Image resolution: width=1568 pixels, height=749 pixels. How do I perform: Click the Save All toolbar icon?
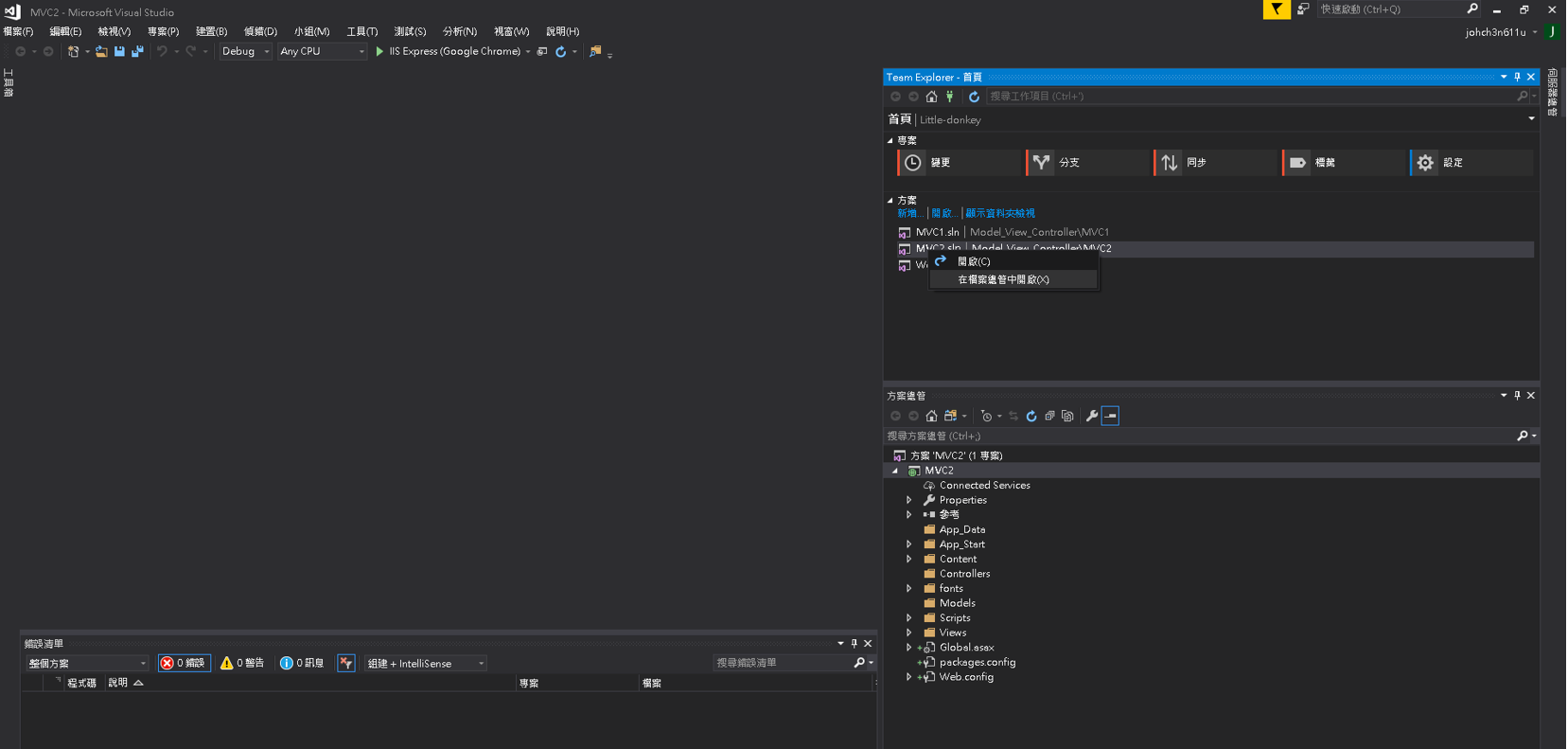pos(137,51)
